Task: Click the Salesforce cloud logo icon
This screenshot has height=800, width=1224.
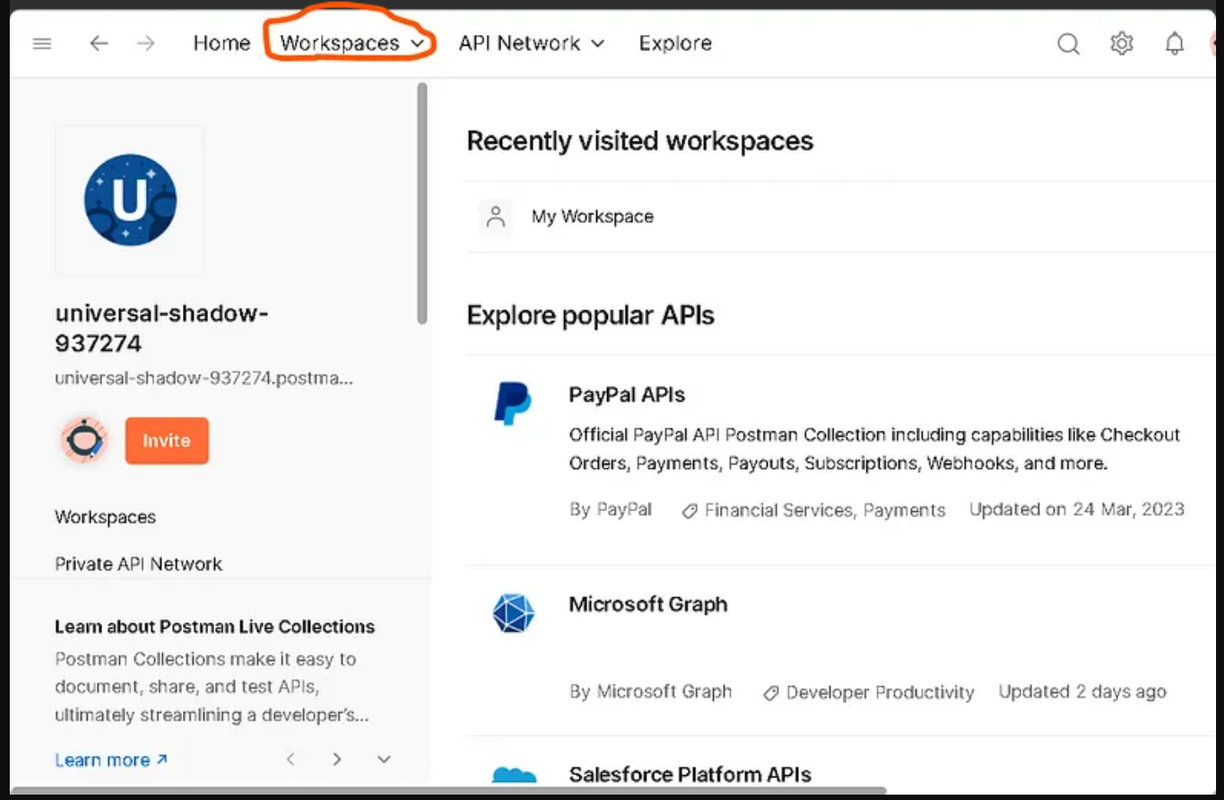Action: [514, 775]
